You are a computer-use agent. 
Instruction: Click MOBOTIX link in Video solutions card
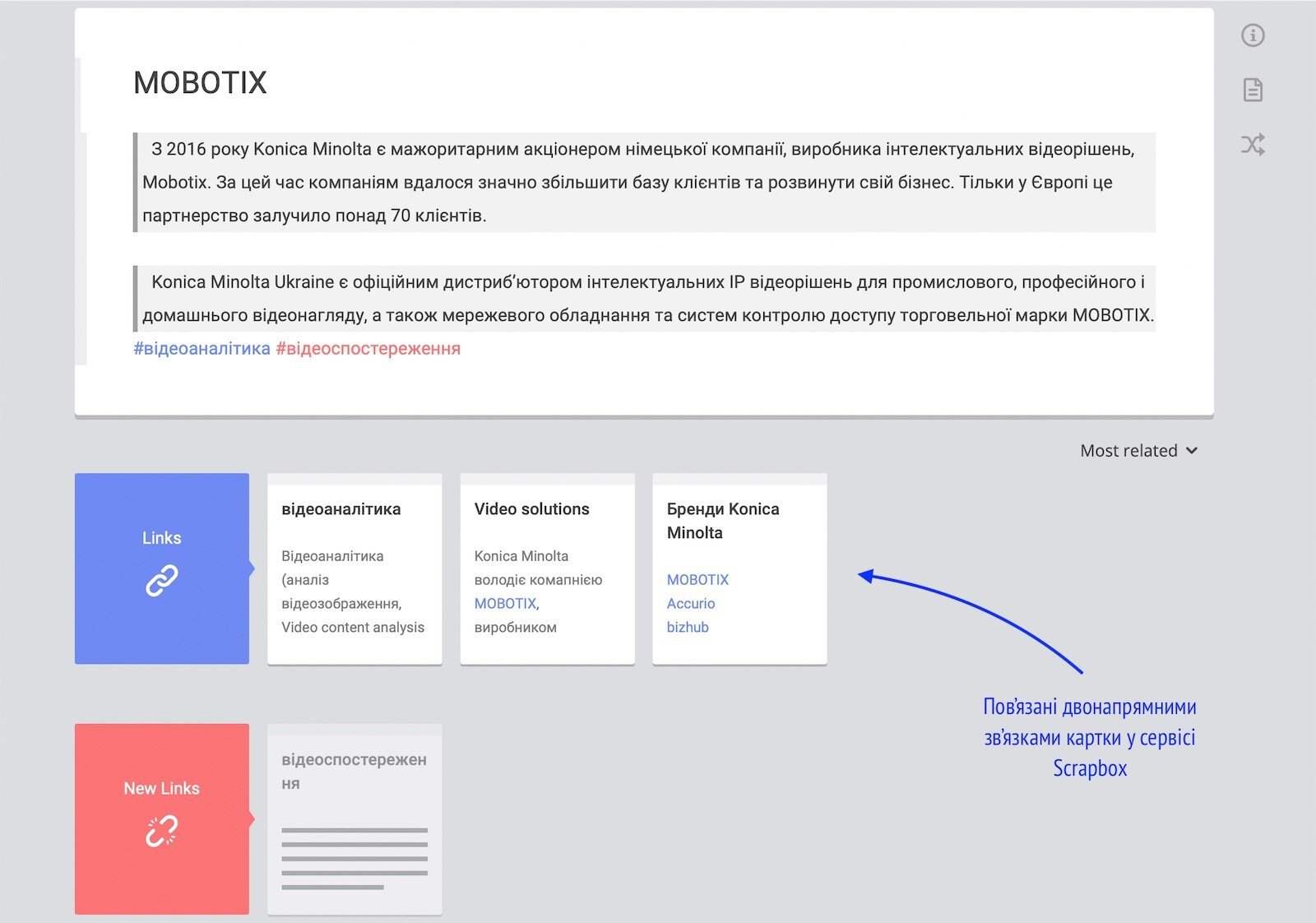click(505, 604)
